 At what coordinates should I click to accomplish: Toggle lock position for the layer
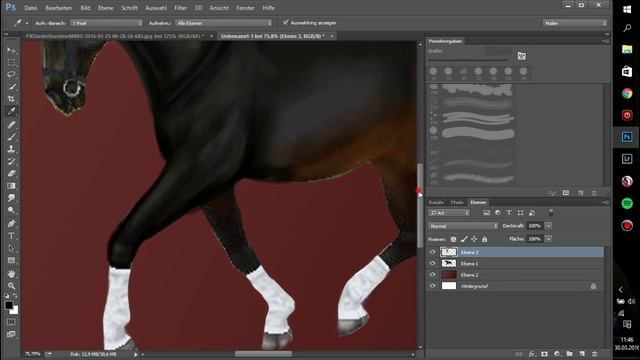click(x=474, y=239)
